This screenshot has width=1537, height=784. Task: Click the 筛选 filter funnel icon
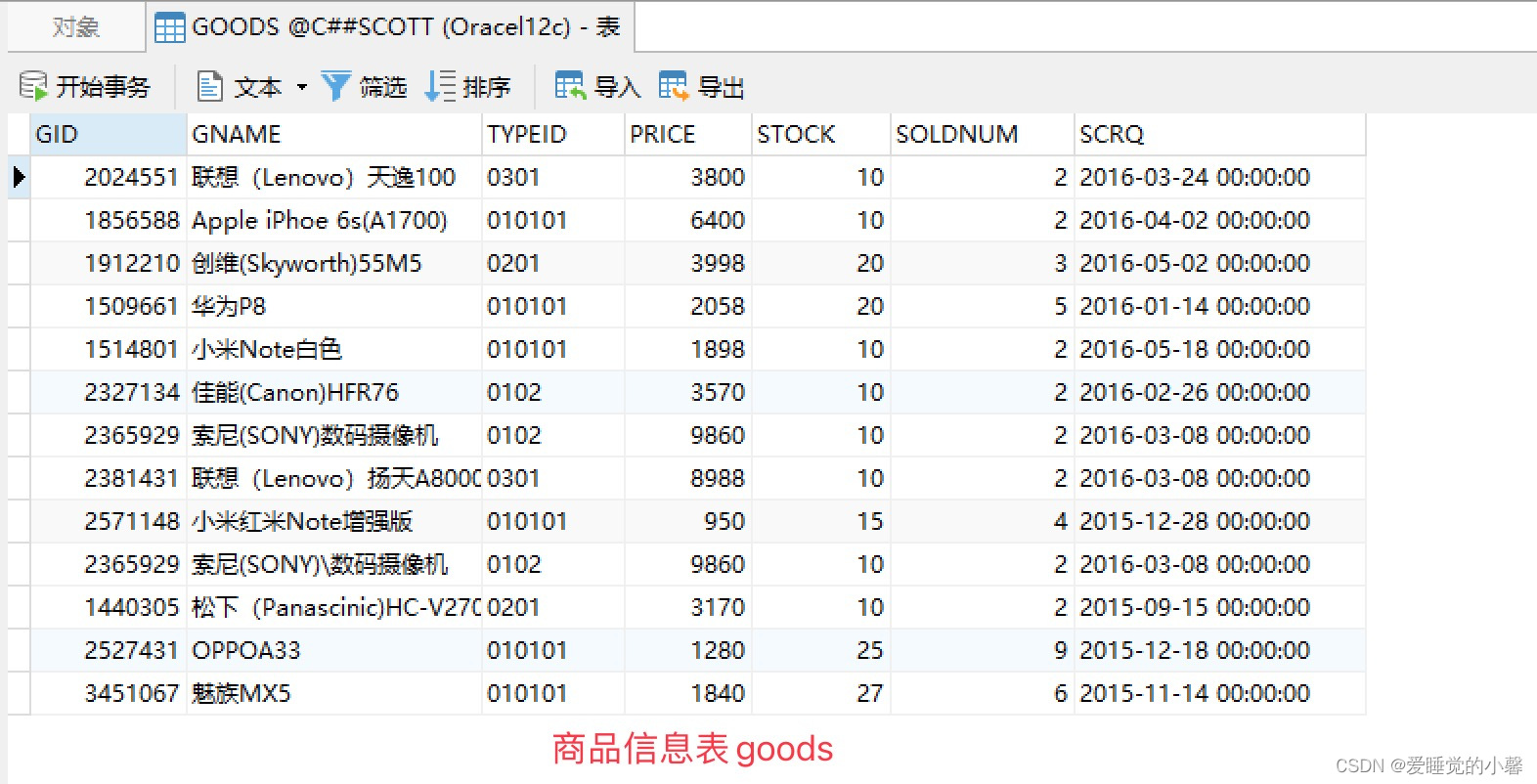pyautogui.click(x=335, y=86)
